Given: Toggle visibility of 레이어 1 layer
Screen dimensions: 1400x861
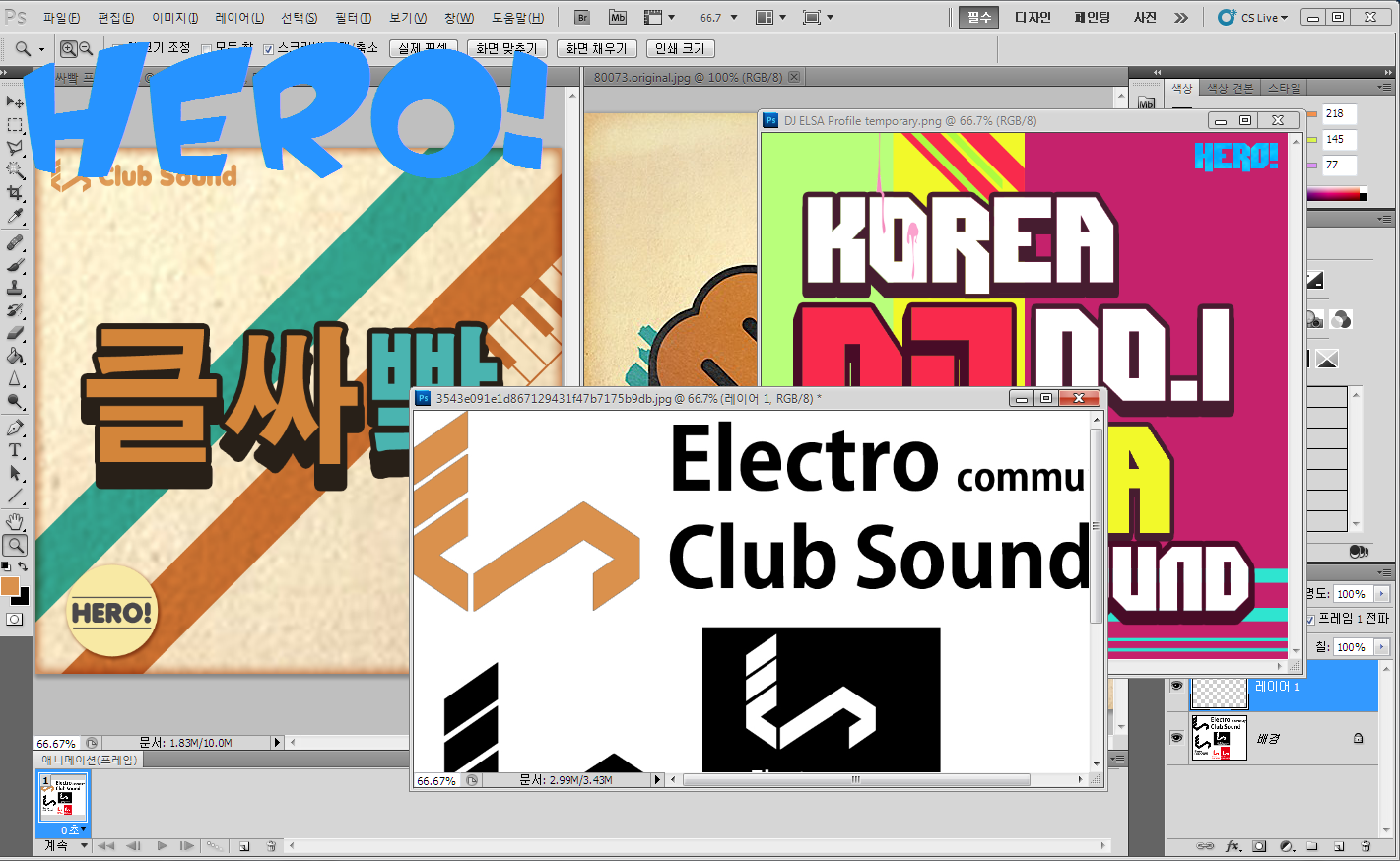Looking at the screenshot, I should coord(1176,686).
